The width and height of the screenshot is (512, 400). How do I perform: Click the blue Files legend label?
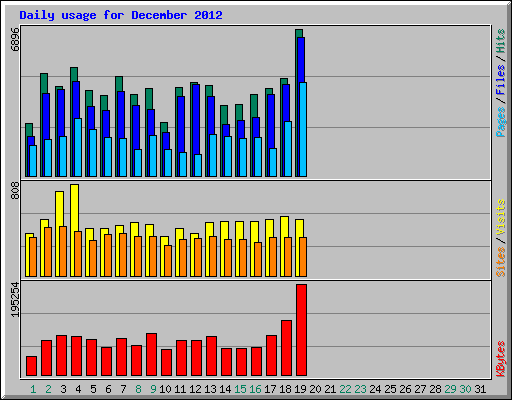click(500, 80)
